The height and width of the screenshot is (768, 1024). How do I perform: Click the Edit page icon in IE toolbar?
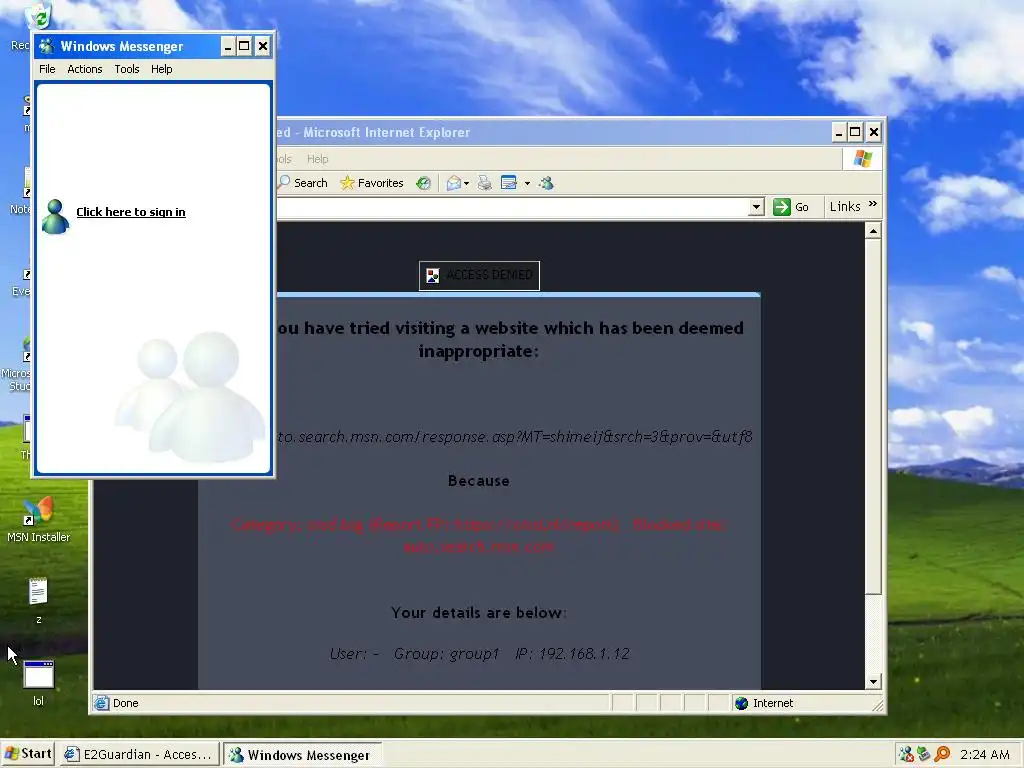509,183
